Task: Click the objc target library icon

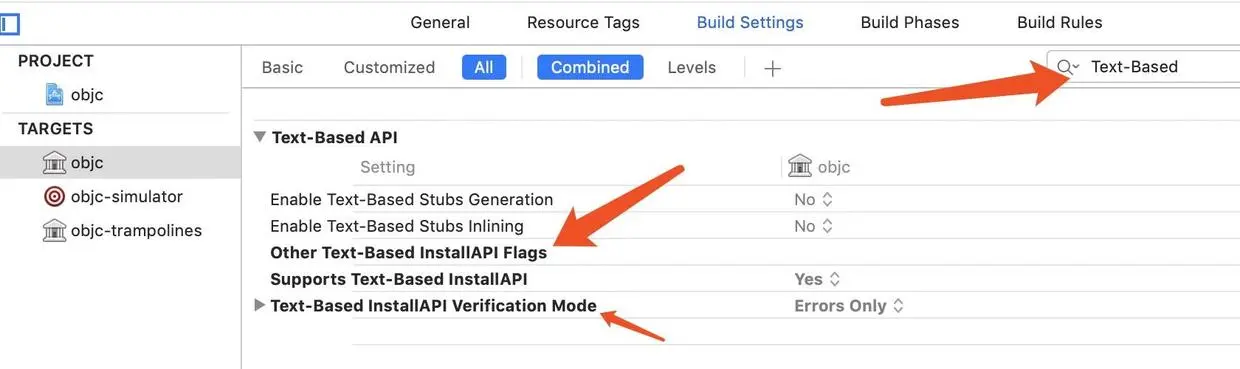Action: coord(54,163)
